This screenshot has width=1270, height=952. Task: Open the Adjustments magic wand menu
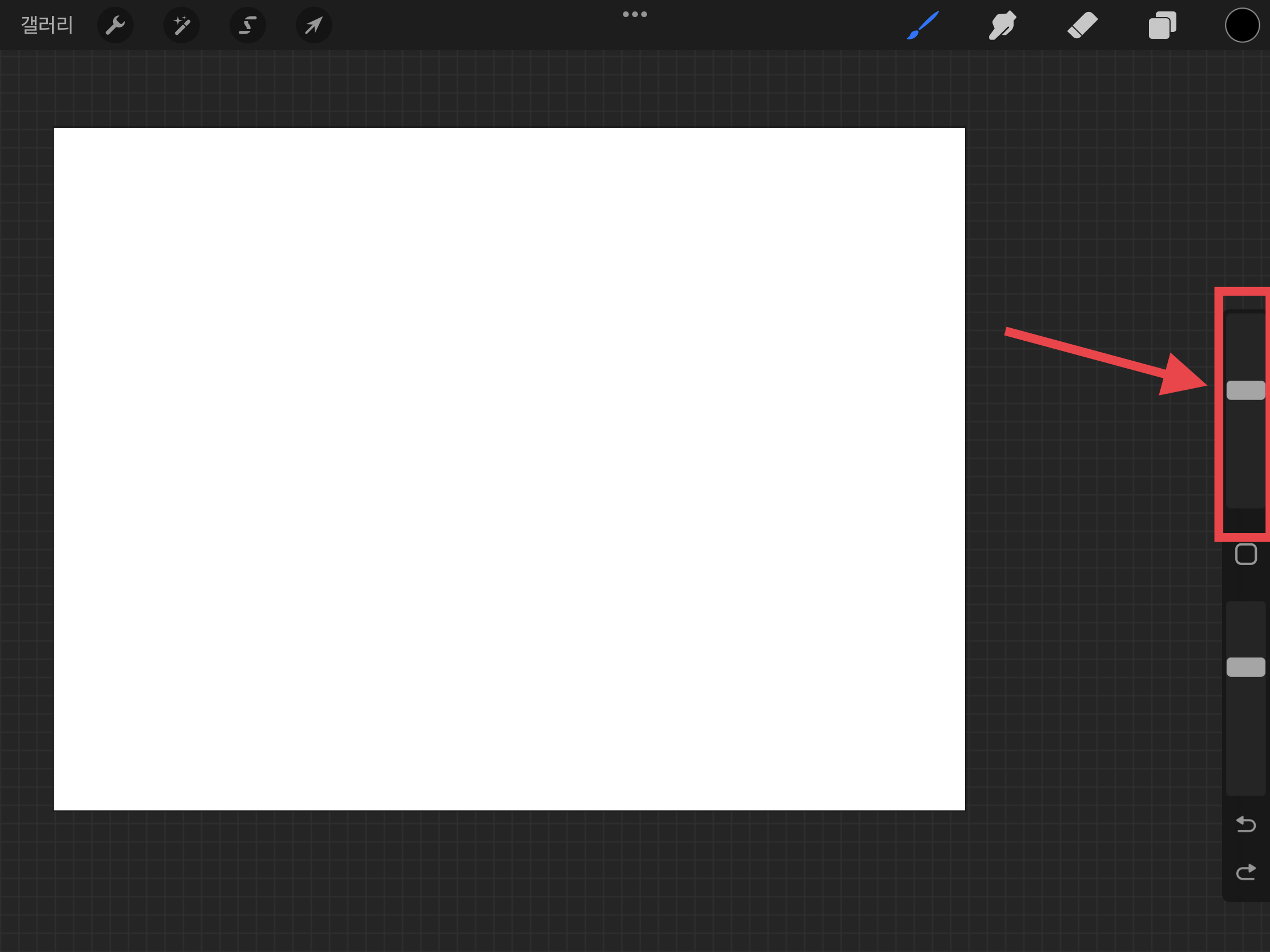pos(182,25)
